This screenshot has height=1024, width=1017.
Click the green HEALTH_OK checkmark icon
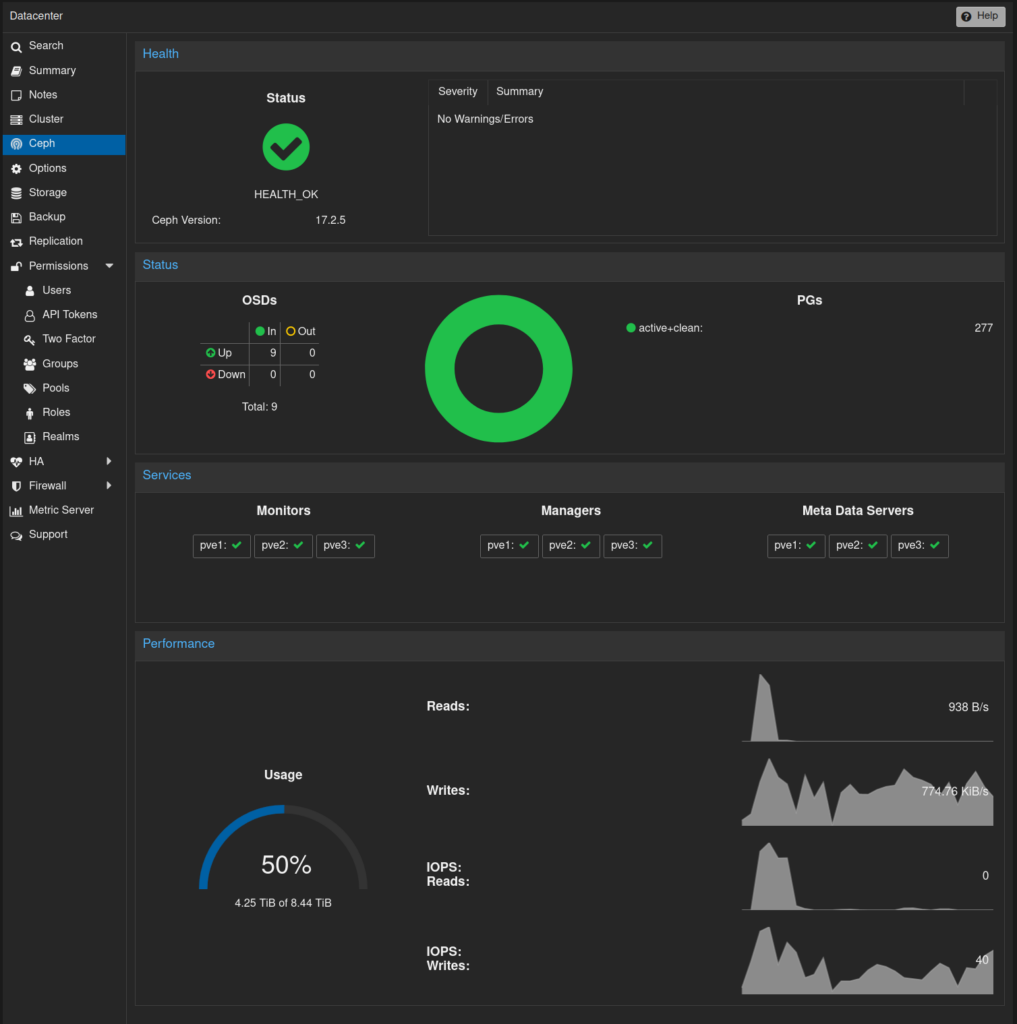pos(286,147)
